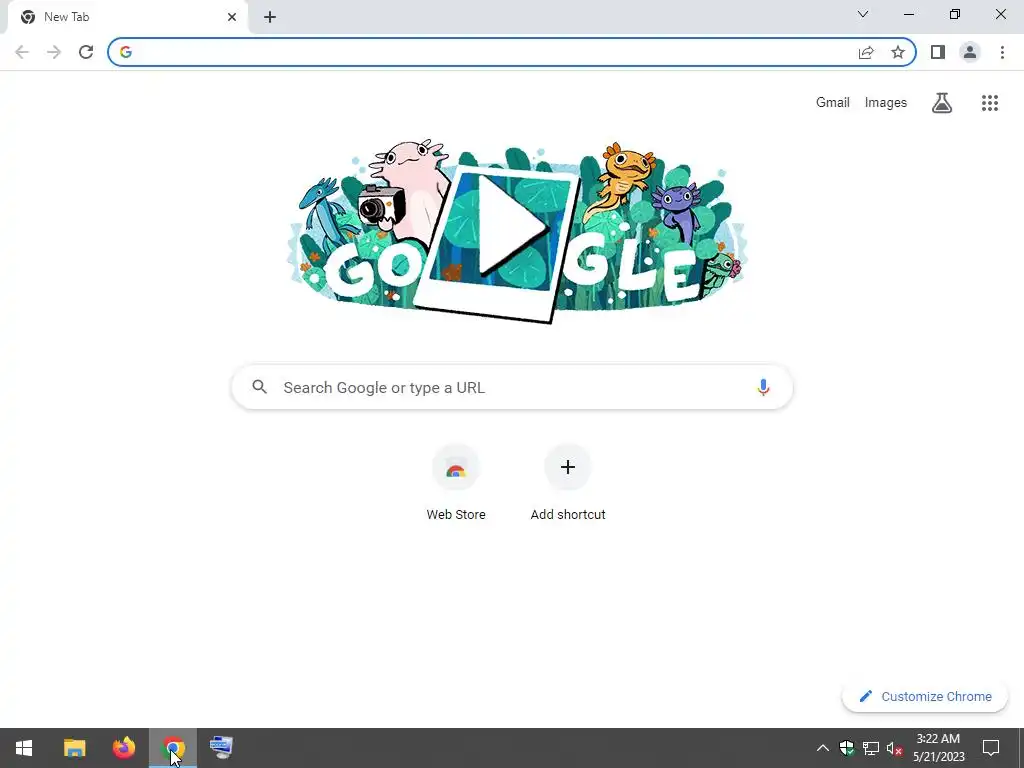
Task: Open the profile avatar icon
Action: pos(970,52)
